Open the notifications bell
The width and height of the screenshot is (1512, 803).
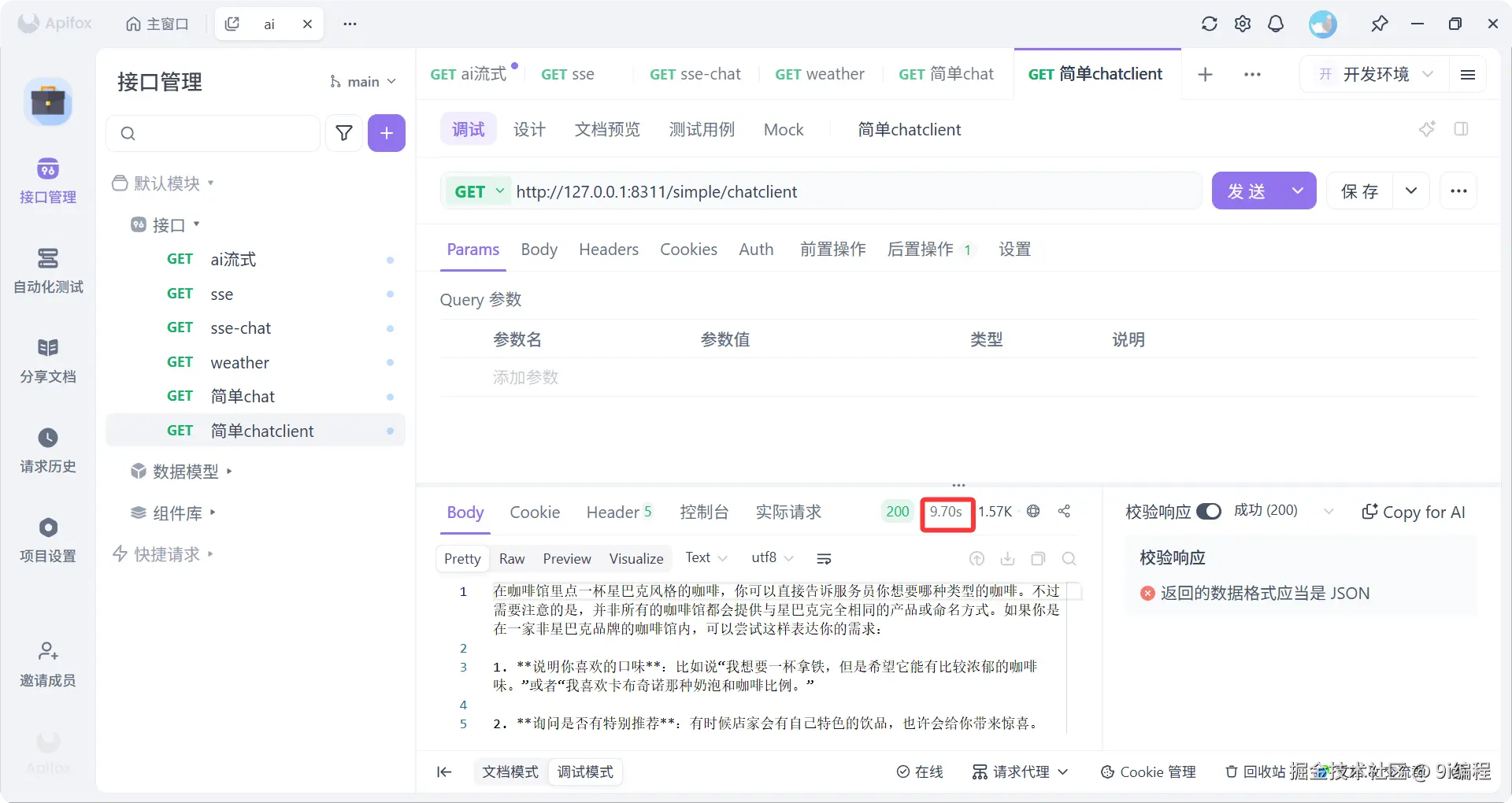[x=1276, y=24]
